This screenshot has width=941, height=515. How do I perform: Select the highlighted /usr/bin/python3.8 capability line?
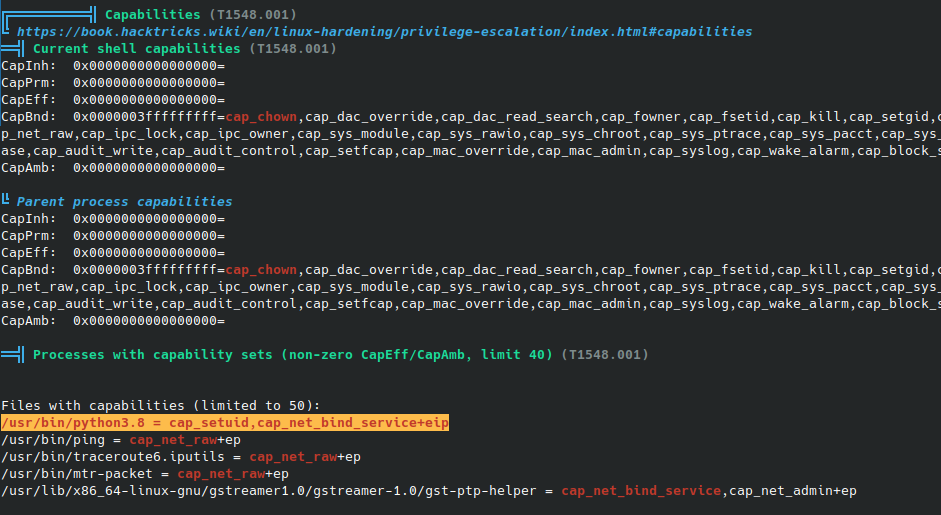click(x=225, y=423)
